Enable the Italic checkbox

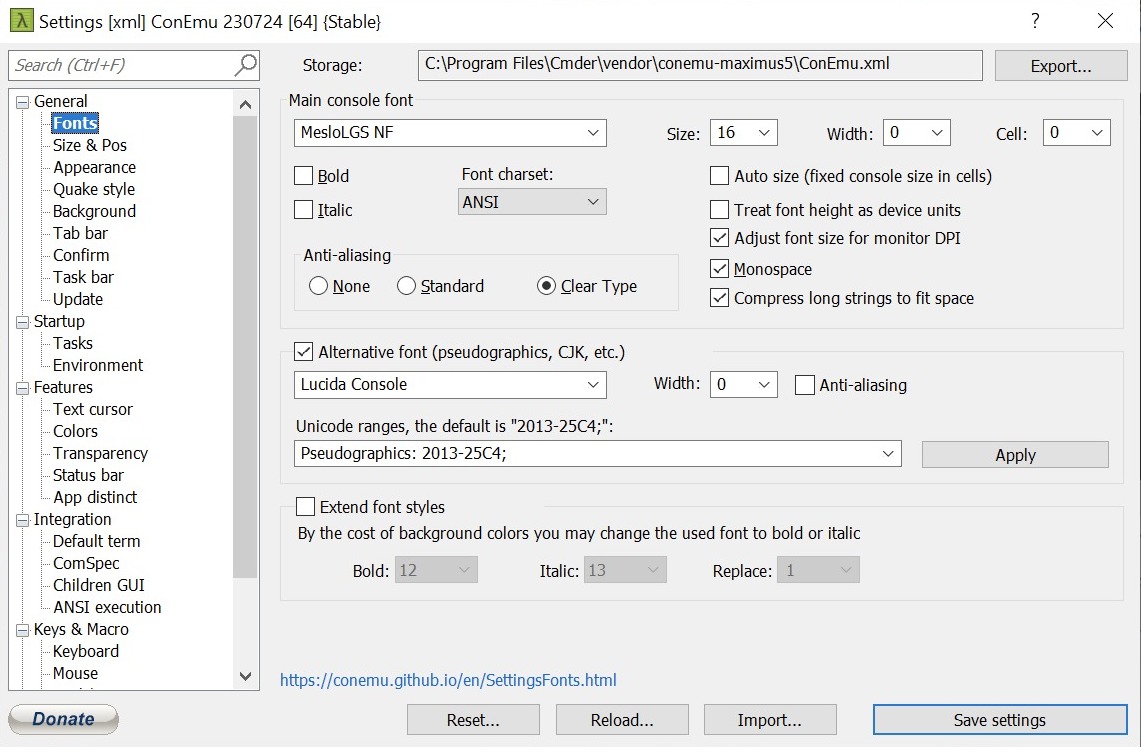click(303, 209)
